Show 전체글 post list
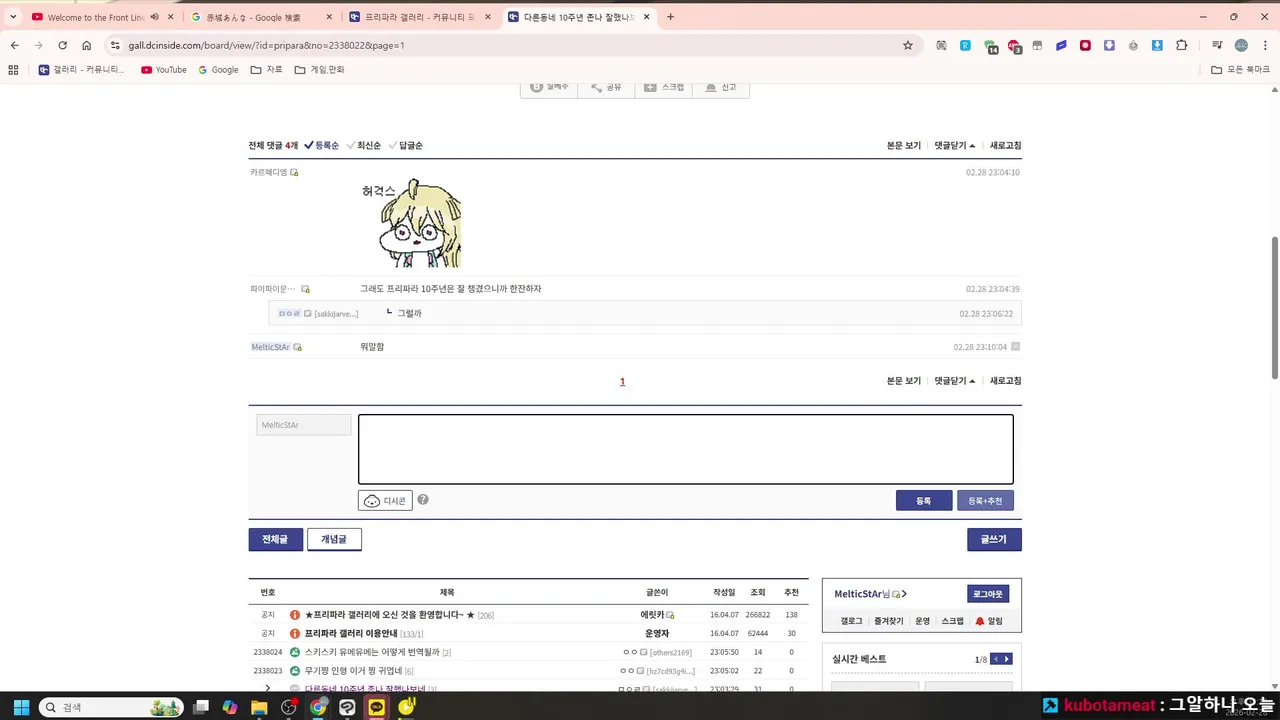This screenshot has width=1280, height=720. pyautogui.click(x=275, y=539)
